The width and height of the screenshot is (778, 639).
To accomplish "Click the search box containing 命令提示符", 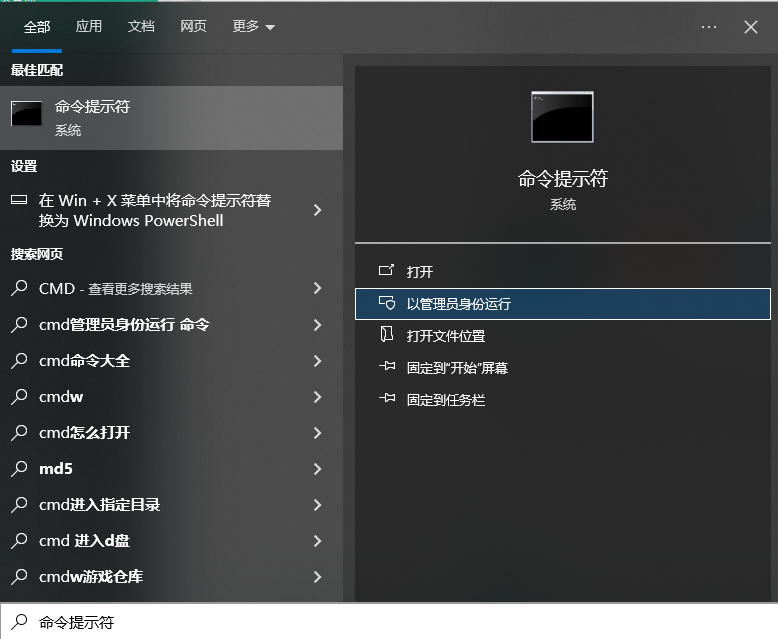I will (x=389, y=621).
